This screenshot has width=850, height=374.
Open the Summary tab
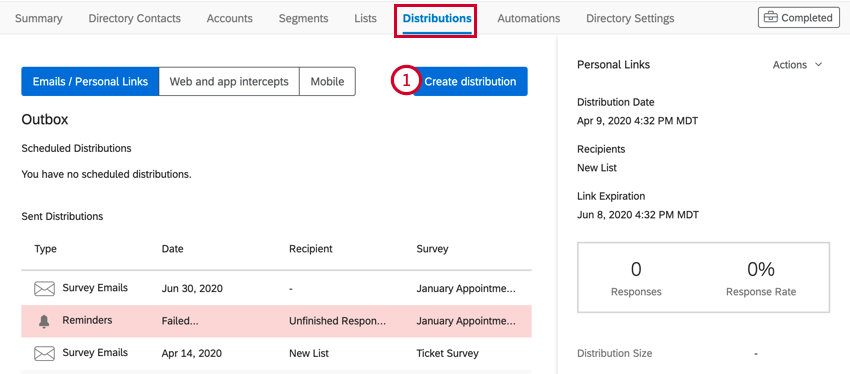[x=38, y=18]
